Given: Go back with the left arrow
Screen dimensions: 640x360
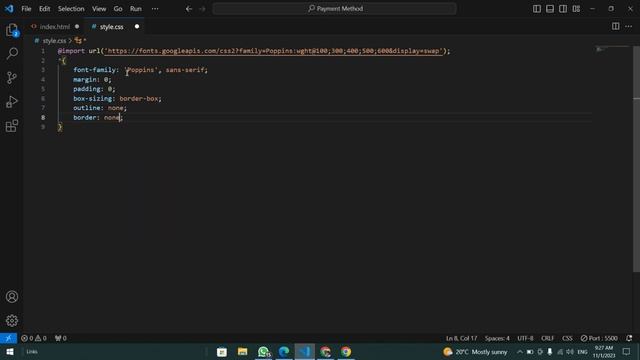Looking at the screenshot, I should point(189,9).
